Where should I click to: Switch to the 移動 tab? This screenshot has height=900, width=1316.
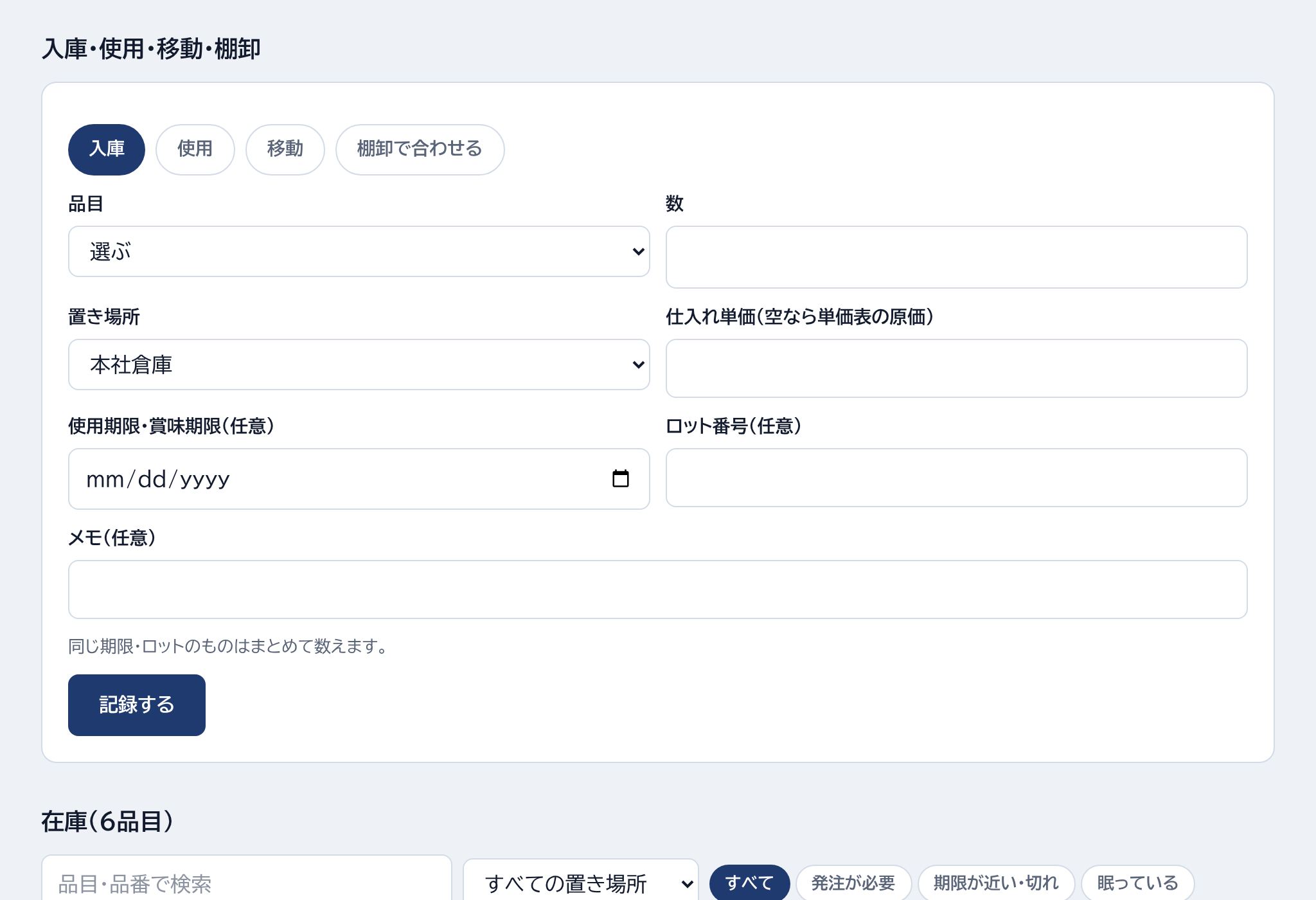pos(285,149)
